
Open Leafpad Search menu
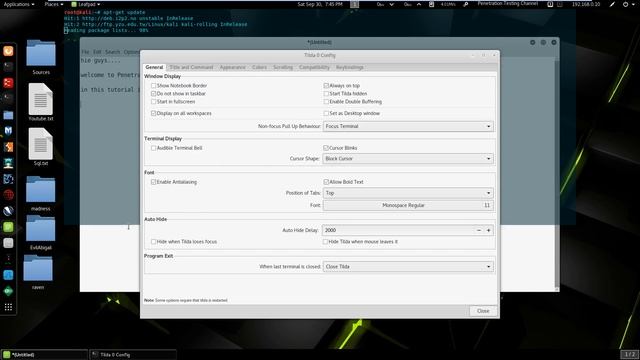(x=113, y=52)
